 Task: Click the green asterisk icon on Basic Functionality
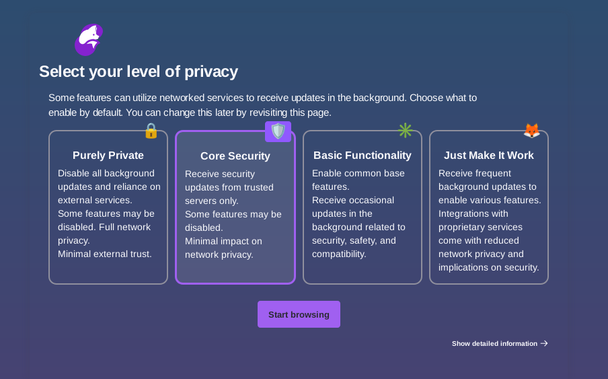405,130
